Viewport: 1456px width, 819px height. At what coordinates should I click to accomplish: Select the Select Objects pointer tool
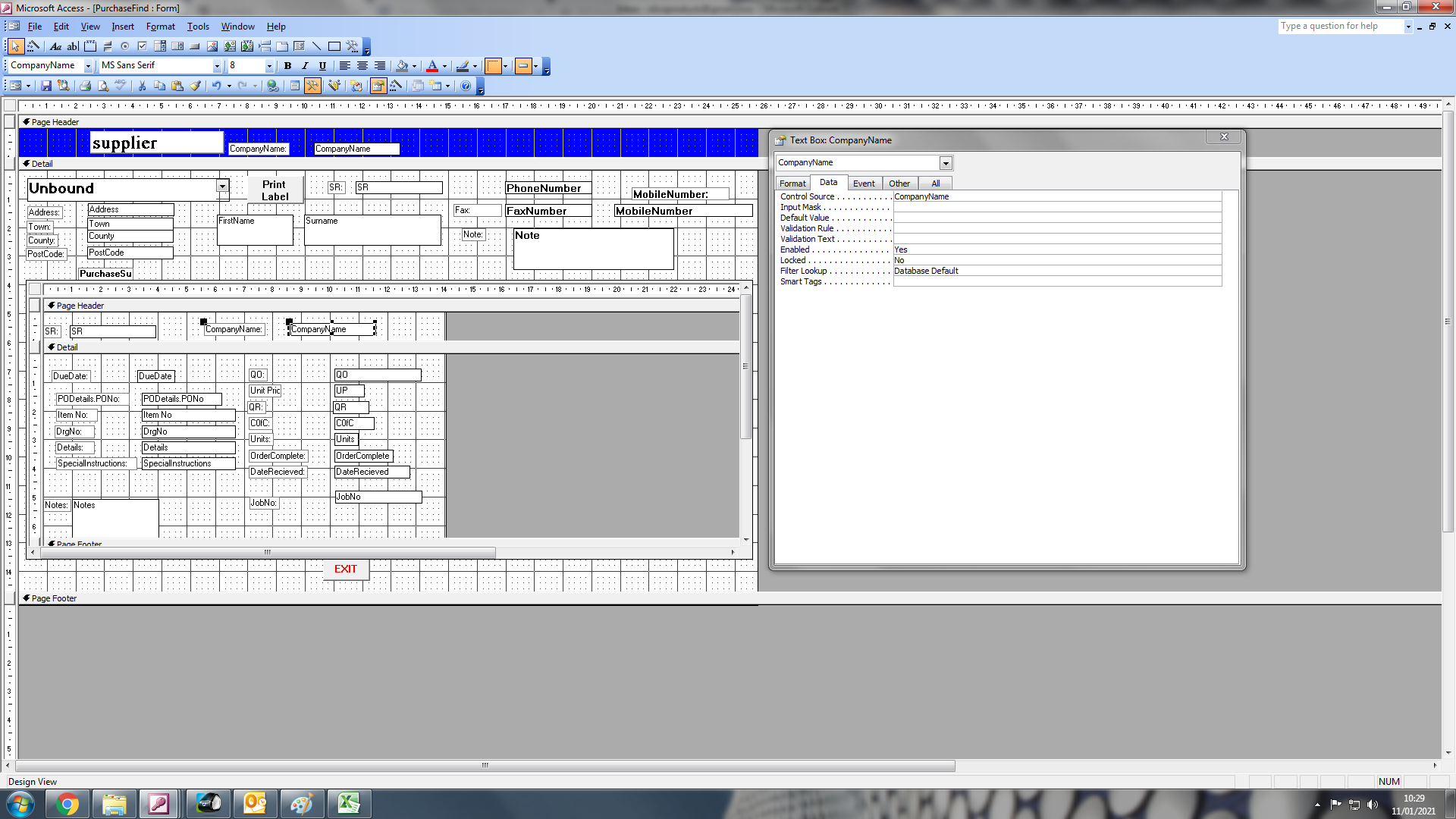[15, 46]
